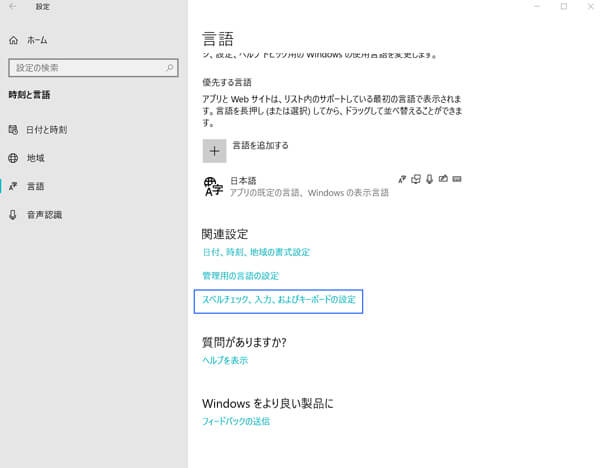Click the keyboard icon on 日本語 row
The height and width of the screenshot is (468, 600).
click(x=457, y=179)
